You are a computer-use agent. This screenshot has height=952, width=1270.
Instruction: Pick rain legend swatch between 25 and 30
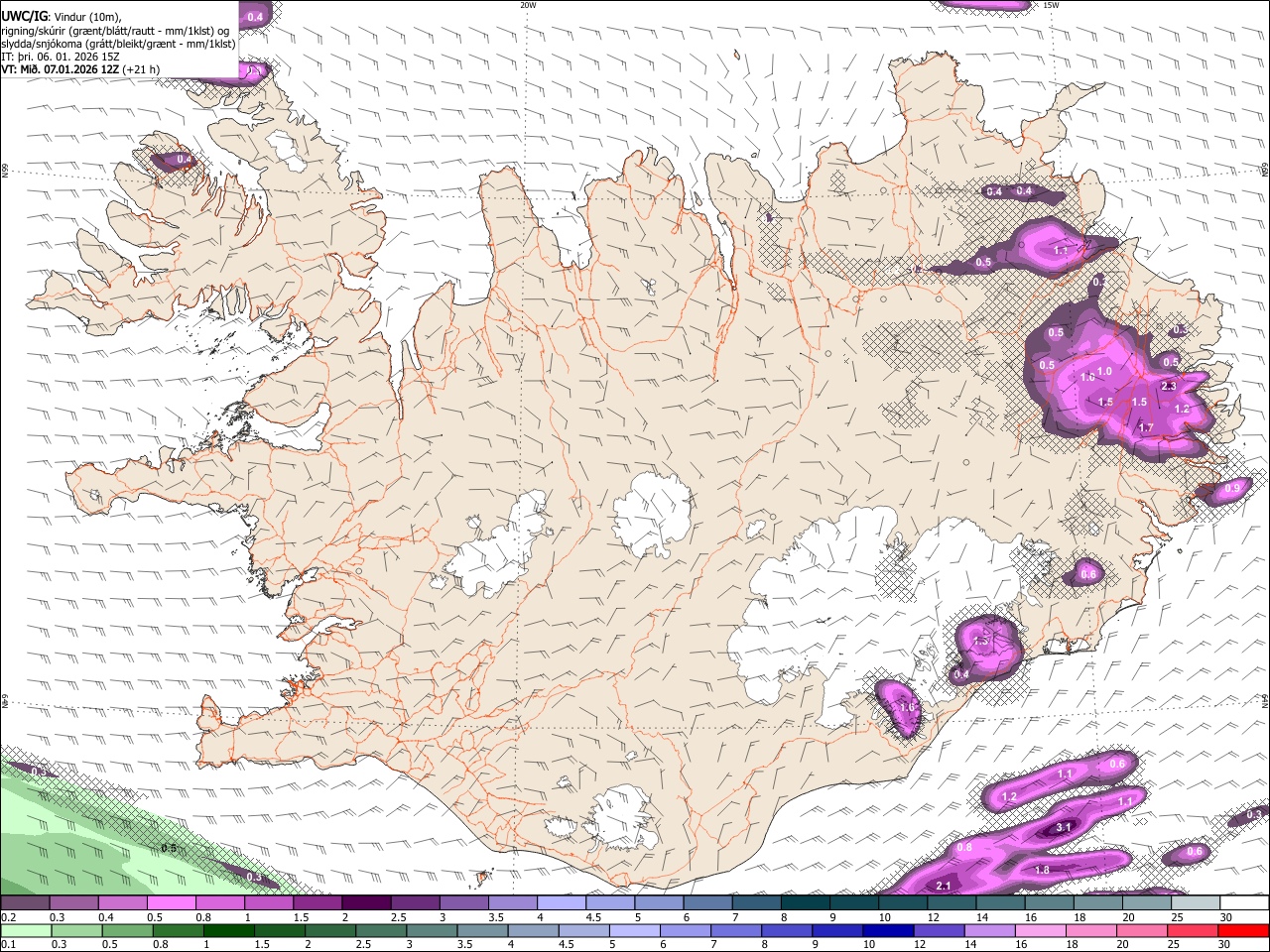click(x=1194, y=930)
